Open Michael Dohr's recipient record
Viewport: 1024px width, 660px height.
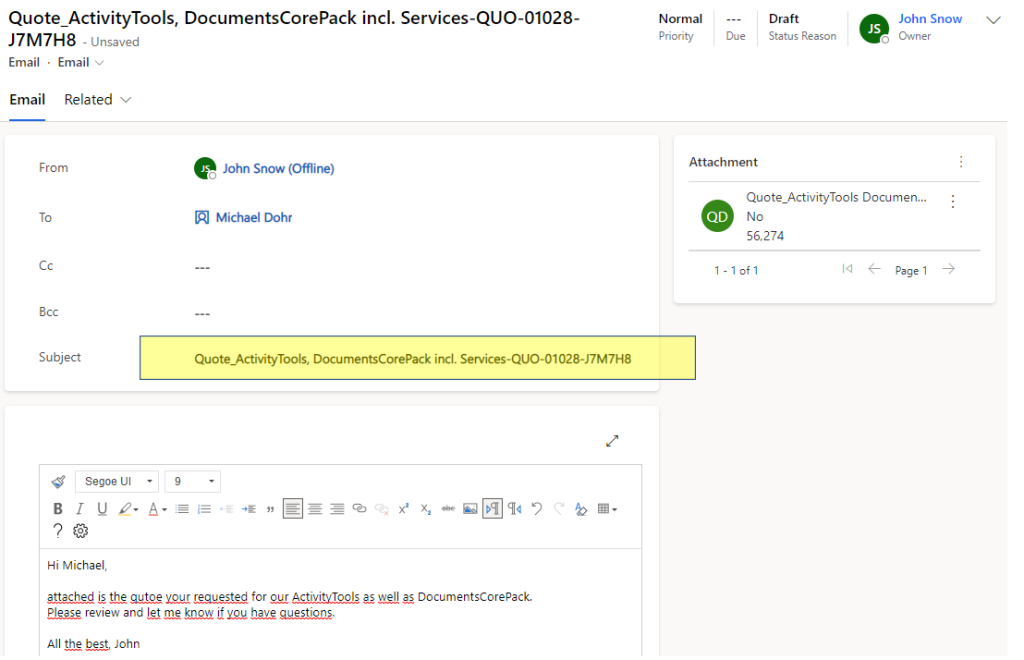[253, 217]
